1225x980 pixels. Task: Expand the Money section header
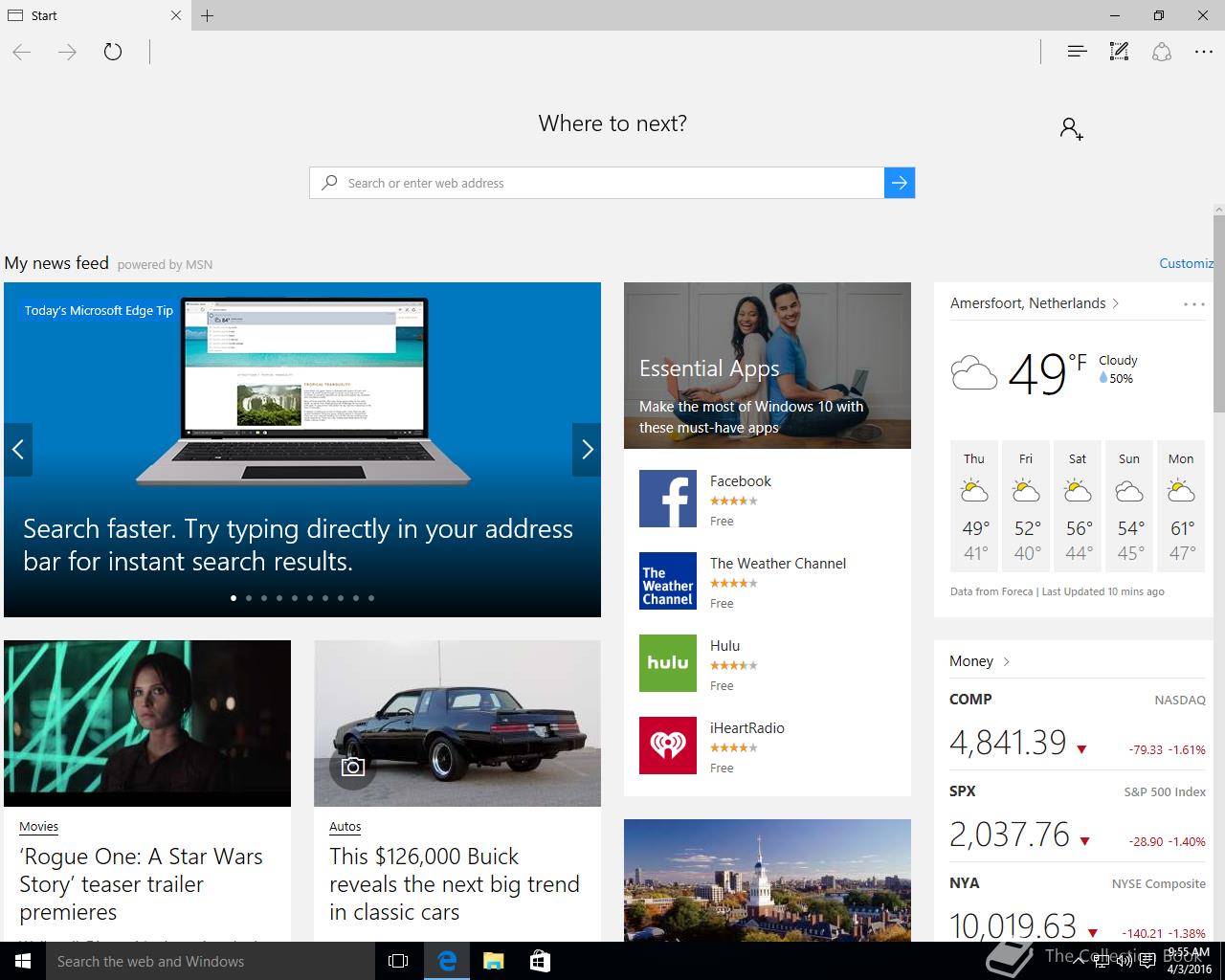[x=979, y=661]
